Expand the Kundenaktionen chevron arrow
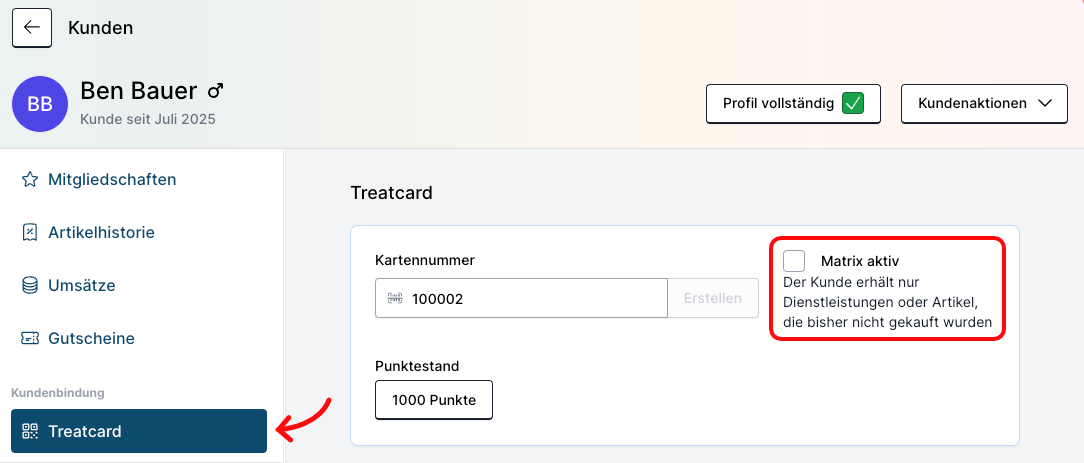The width and height of the screenshot is (1084, 463). tap(1045, 103)
